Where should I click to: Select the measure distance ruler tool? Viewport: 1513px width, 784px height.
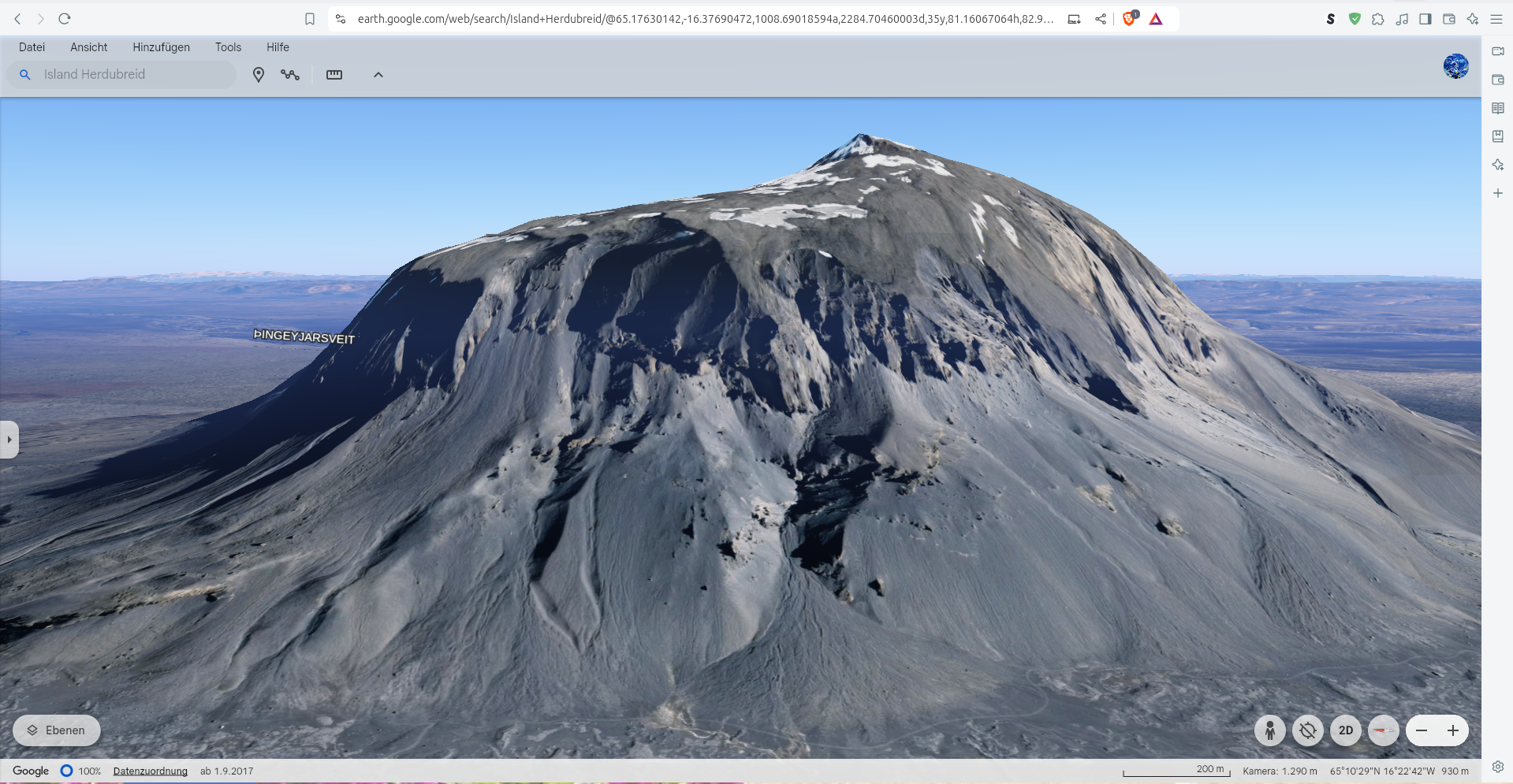click(x=334, y=75)
